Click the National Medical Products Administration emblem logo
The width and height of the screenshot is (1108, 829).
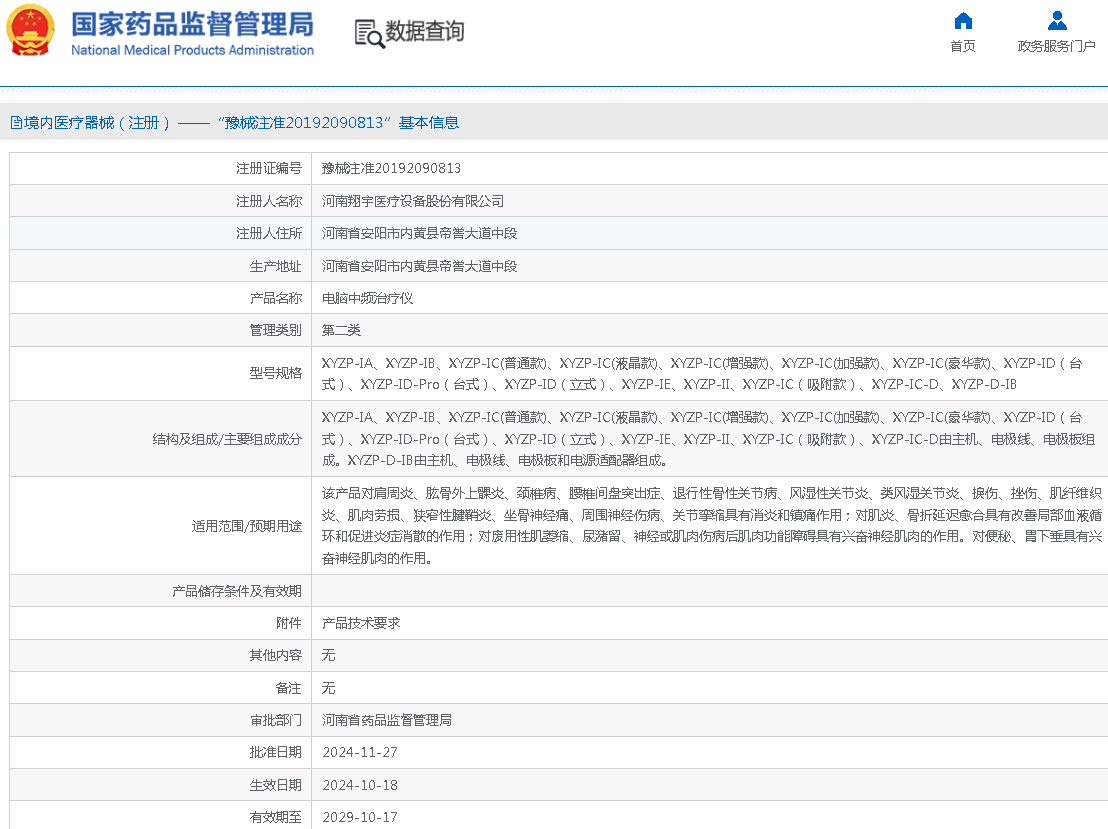pyautogui.click(x=31, y=30)
